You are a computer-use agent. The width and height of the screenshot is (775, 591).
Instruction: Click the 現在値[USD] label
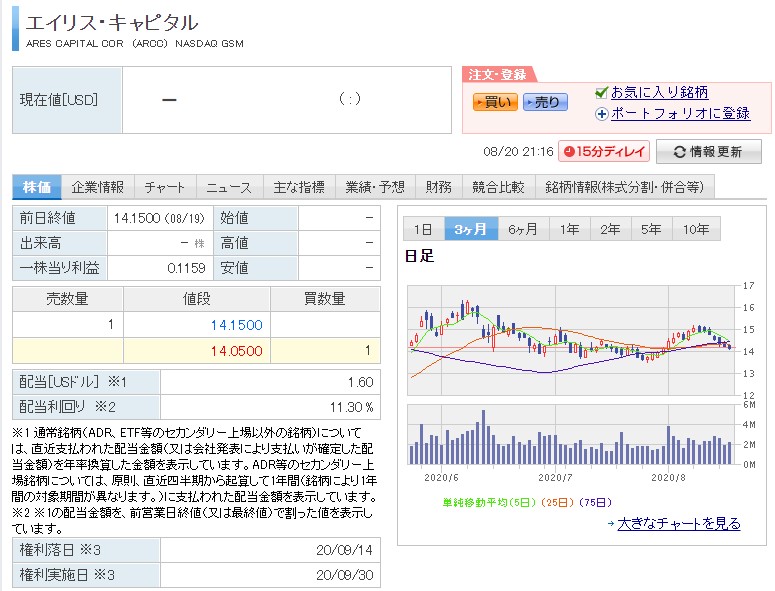(x=59, y=100)
